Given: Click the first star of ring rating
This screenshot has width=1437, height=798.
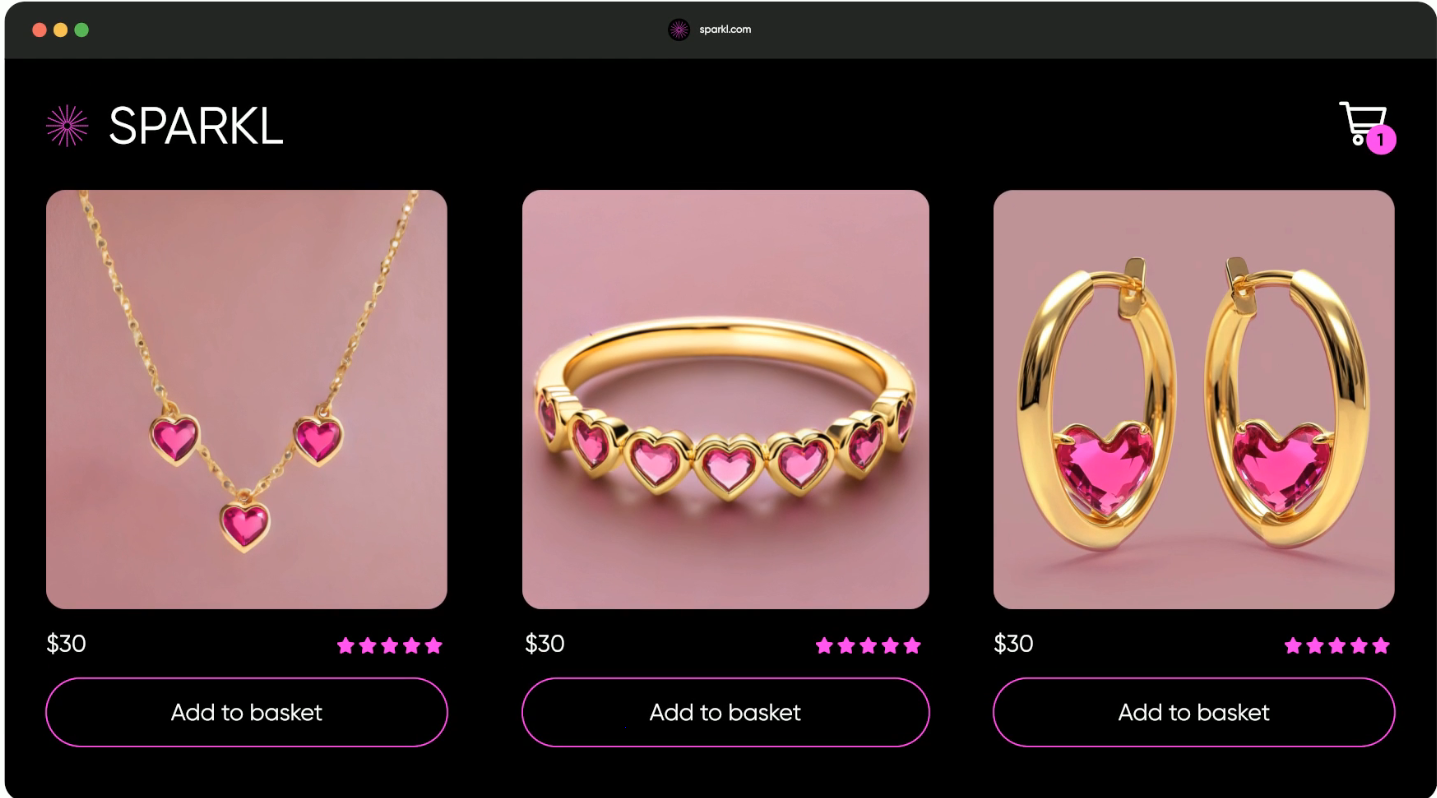Looking at the screenshot, I should pos(824,645).
